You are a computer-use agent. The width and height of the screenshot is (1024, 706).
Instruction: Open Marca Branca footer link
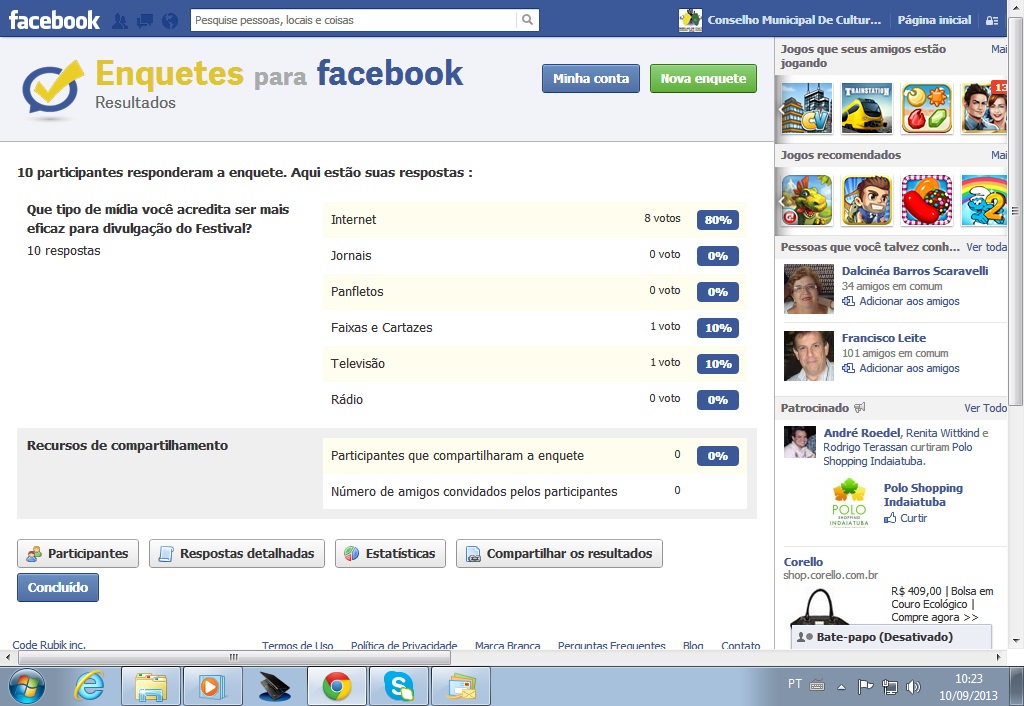(x=507, y=645)
